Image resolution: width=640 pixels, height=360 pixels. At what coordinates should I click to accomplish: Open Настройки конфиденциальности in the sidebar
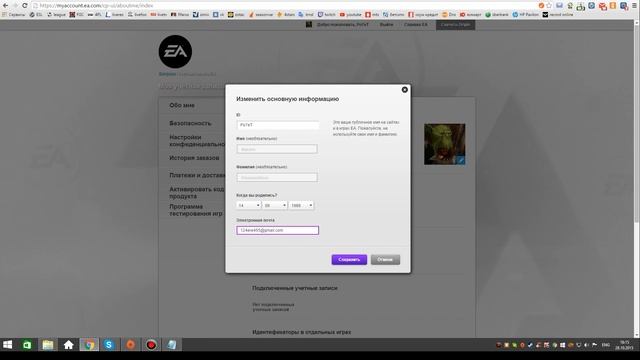point(197,141)
